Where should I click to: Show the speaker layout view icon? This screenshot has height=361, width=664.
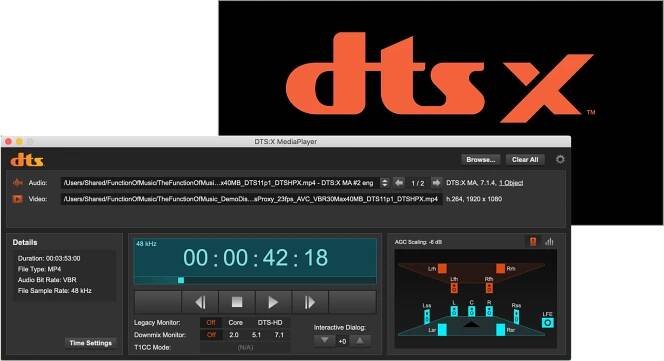(x=533, y=242)
